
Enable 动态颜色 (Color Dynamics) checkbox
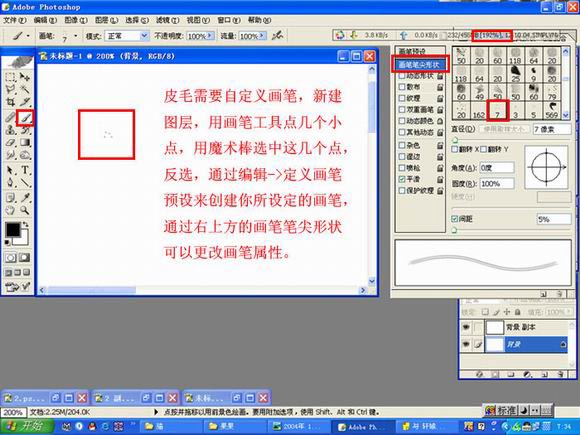(402, 121)
